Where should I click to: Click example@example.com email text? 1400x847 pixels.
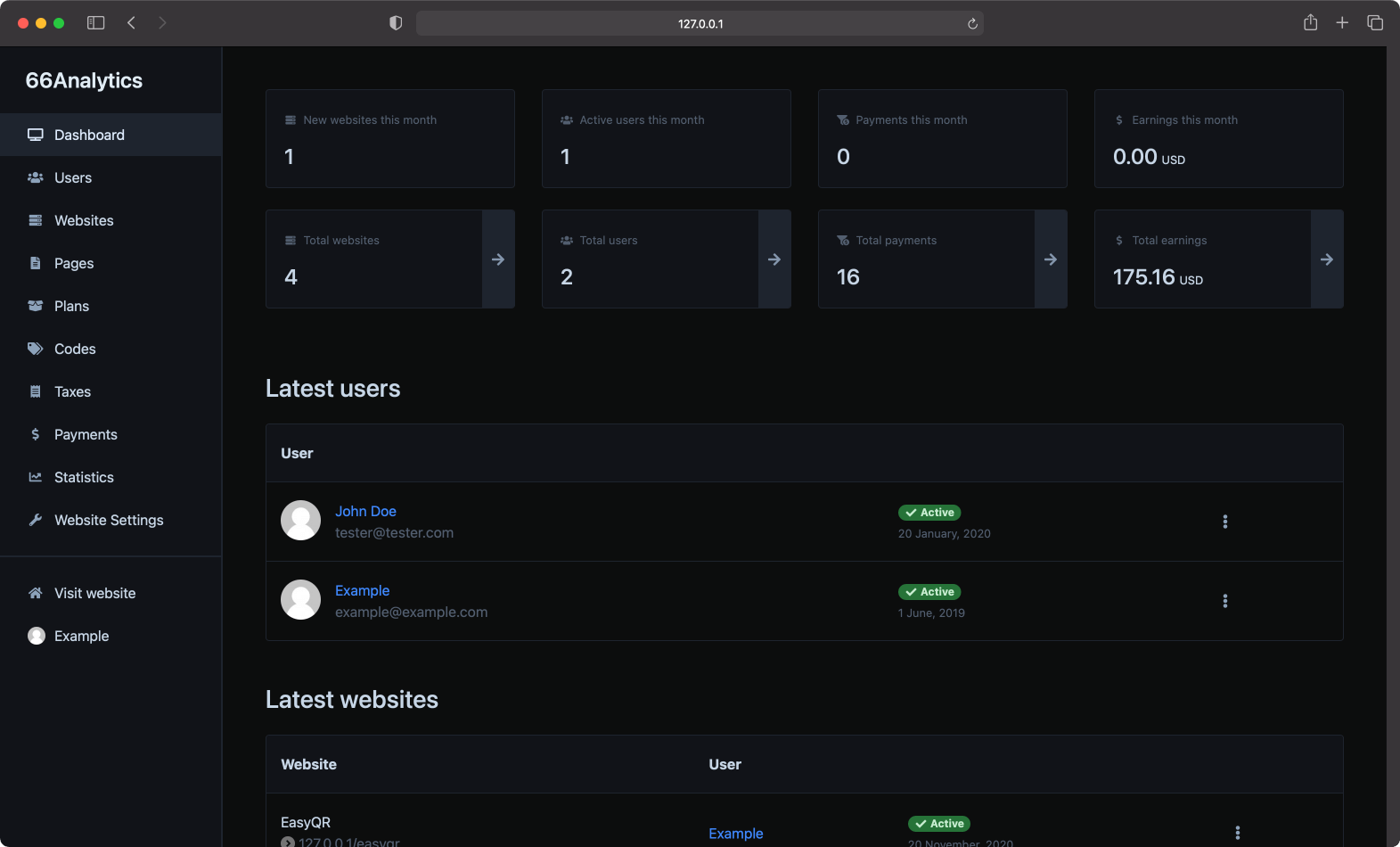tap(411, 612)
